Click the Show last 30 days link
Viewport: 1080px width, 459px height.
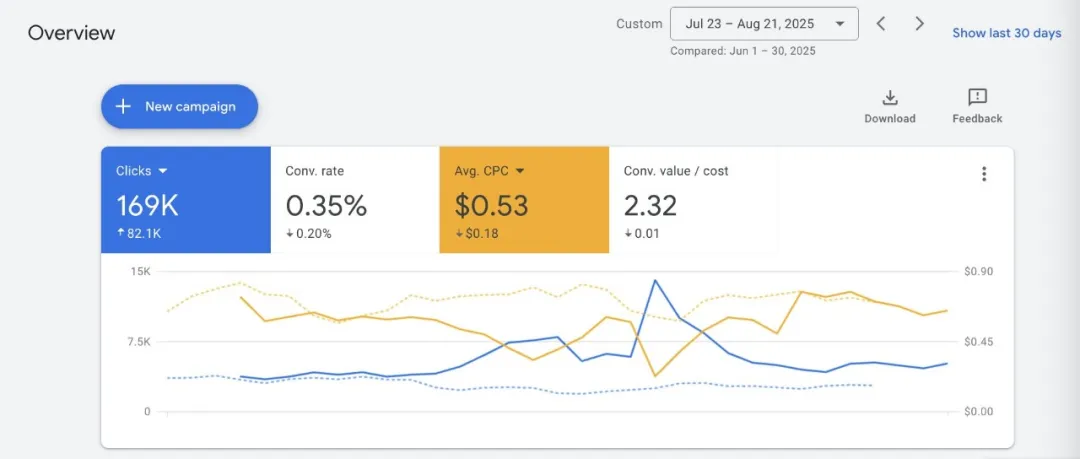coord(1006,33)
